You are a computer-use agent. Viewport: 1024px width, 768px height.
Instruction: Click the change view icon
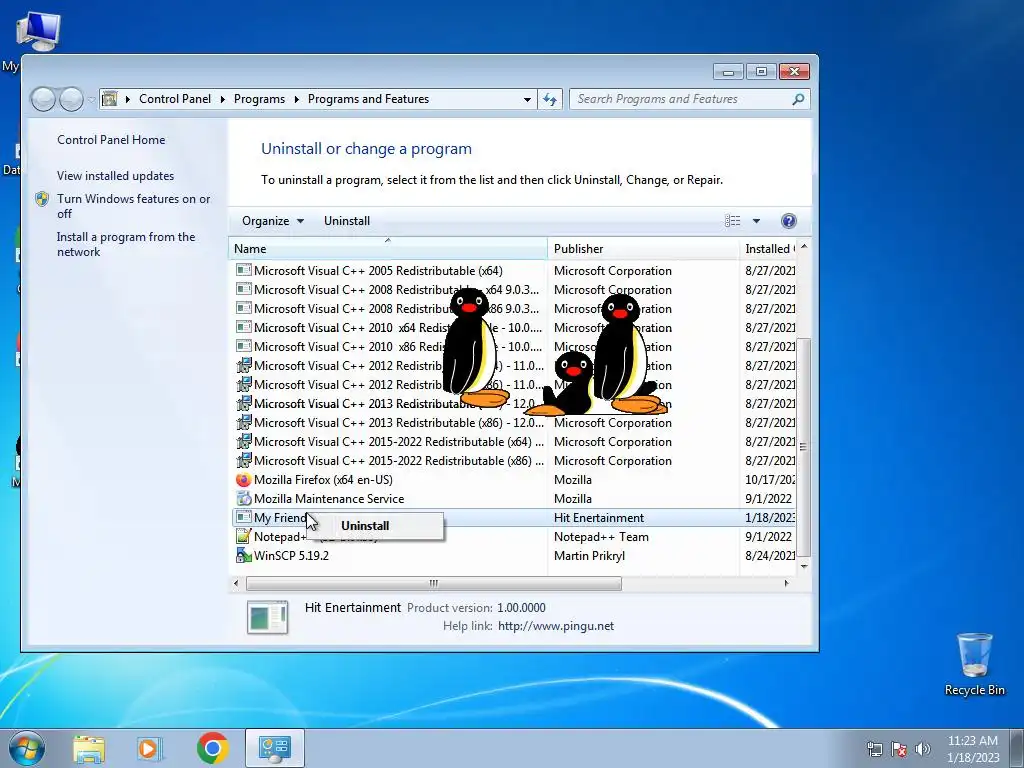point(733,221)
